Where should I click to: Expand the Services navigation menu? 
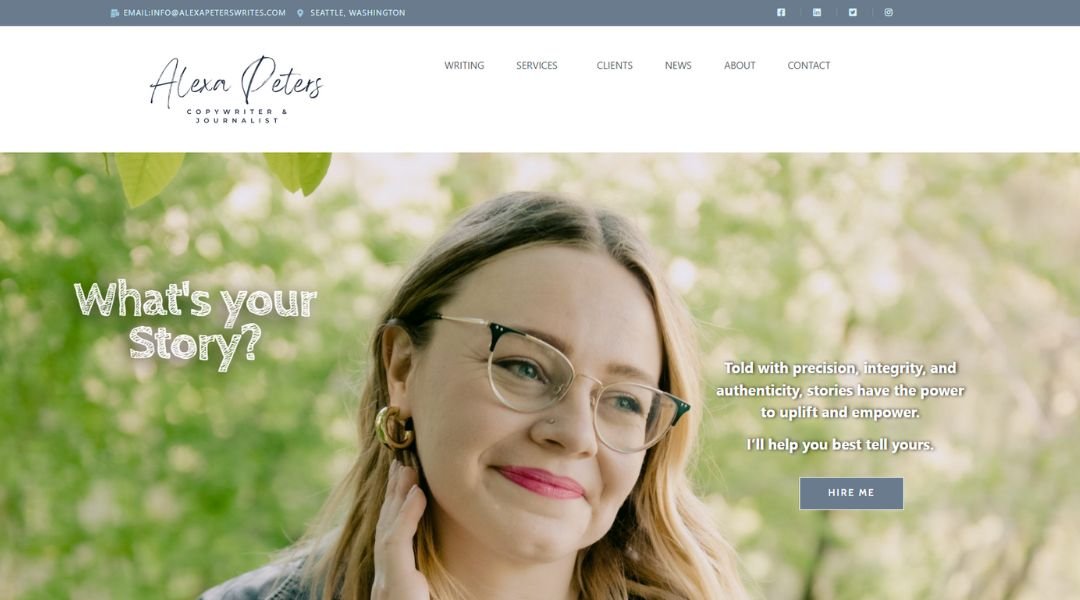(x=537, y=65)
